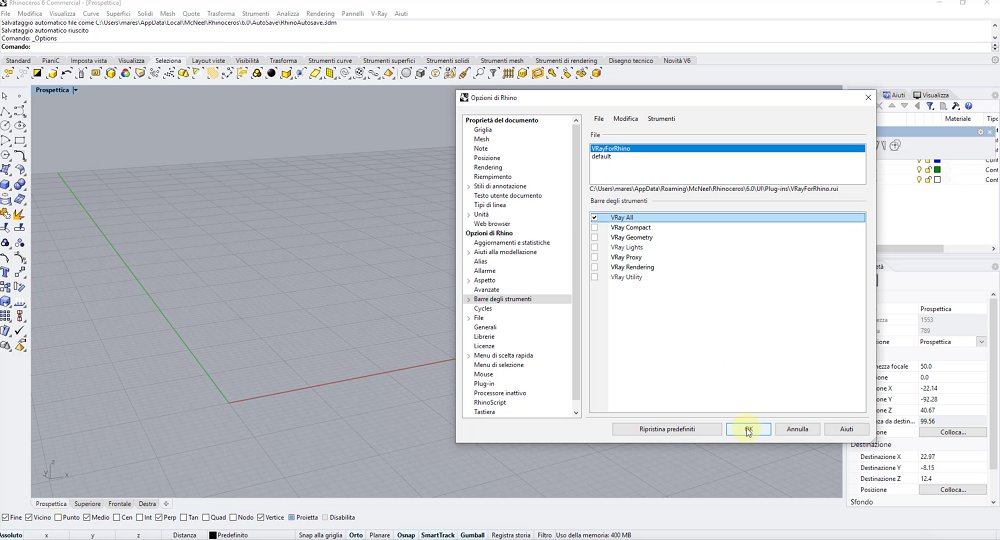Switch to the Superiore viewport tab
Image resolution: width=1000 pixels, height=540 pixels.
87,504
